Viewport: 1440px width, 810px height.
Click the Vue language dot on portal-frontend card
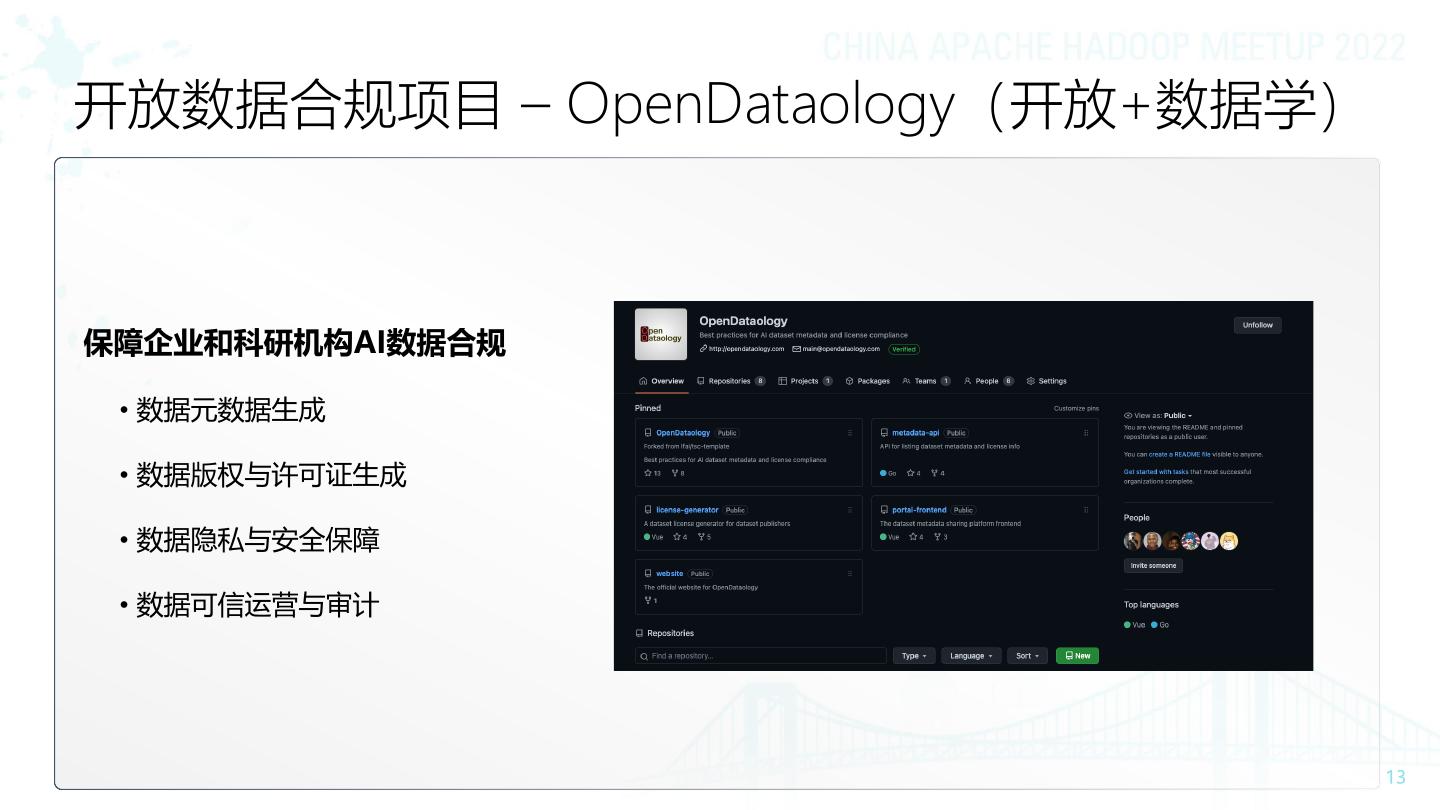tap(883, 537)
